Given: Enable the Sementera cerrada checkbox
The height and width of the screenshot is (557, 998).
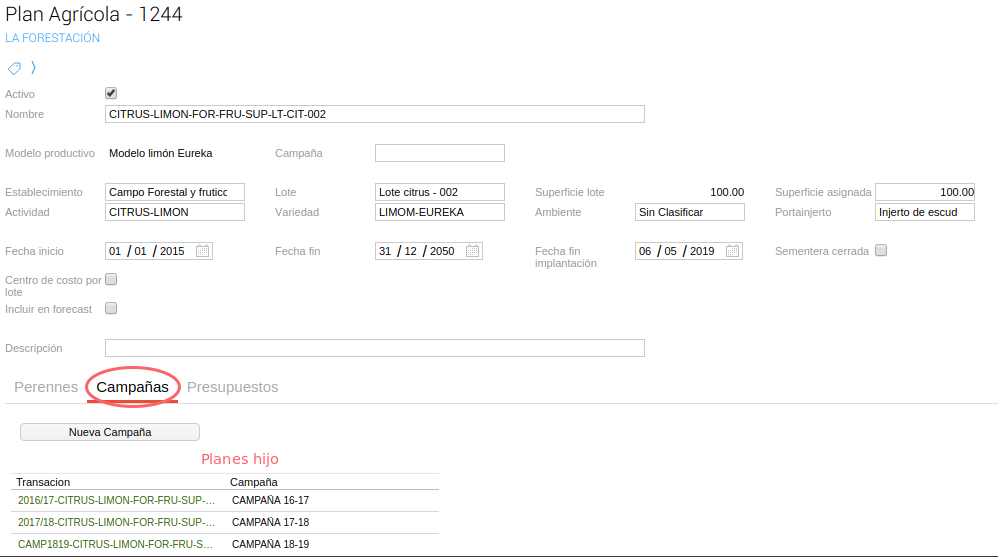Looking at the screenshot, I should coord(881,251).
